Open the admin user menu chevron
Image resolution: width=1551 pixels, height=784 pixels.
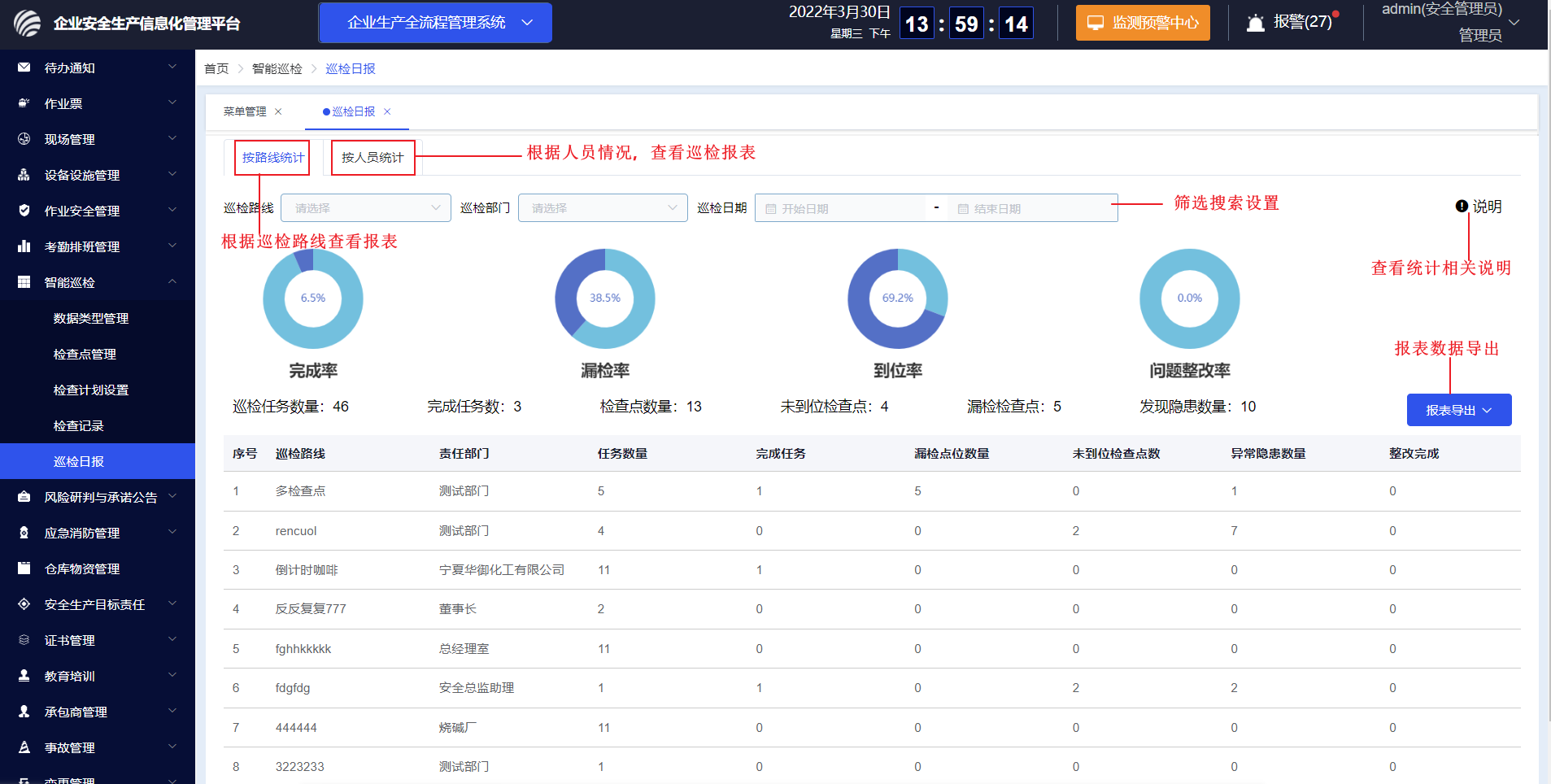pos(1514,23)
